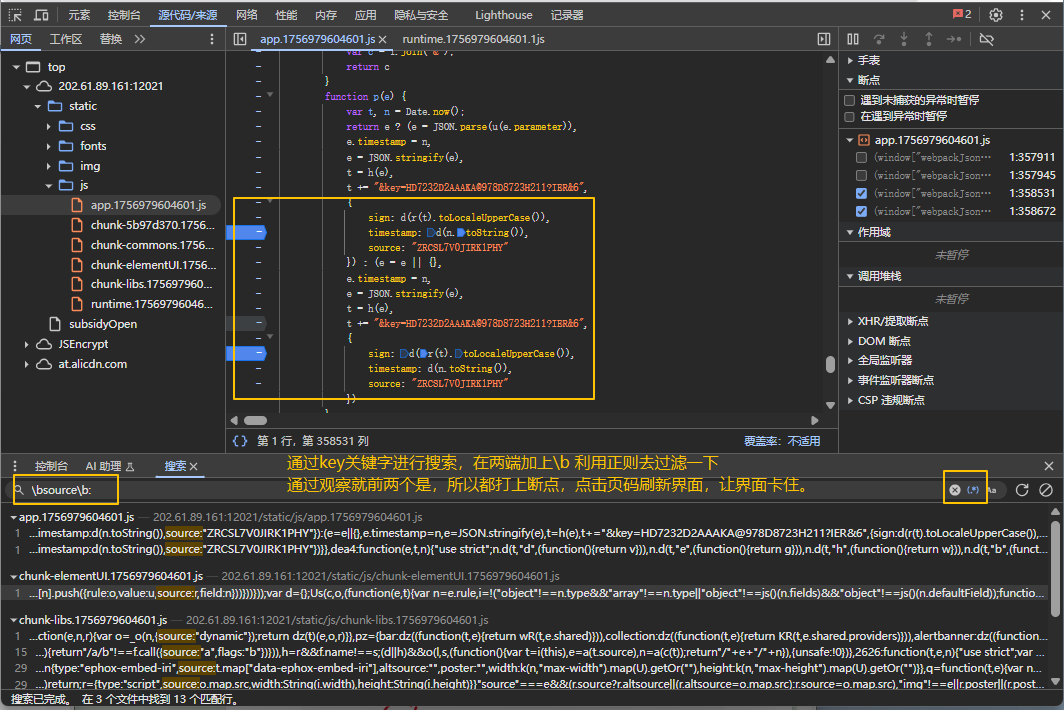Switch to the 元素 Elements tab
Viewport: 1064px width, 710px height.
(x=79, y=15)
